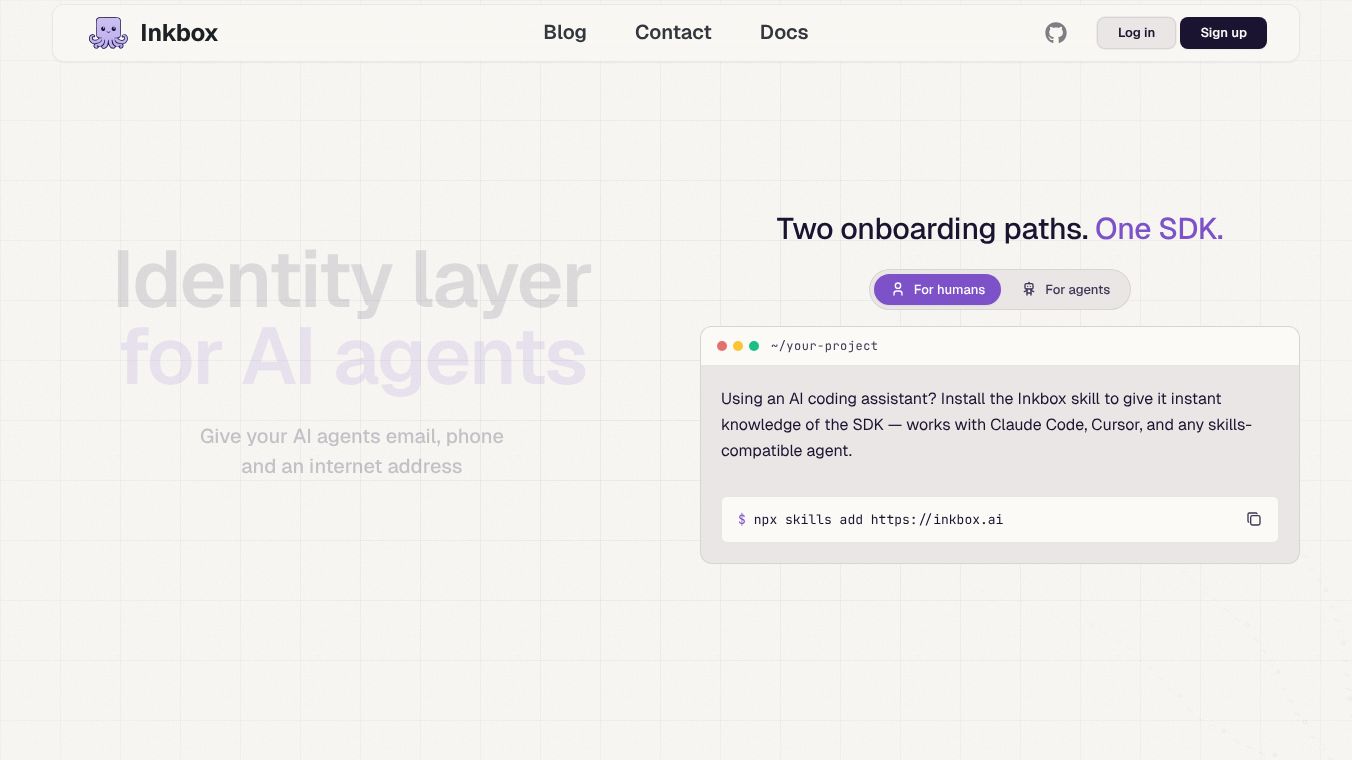
Task: Copy the npx skills command
Action: tap(1254, 519)
